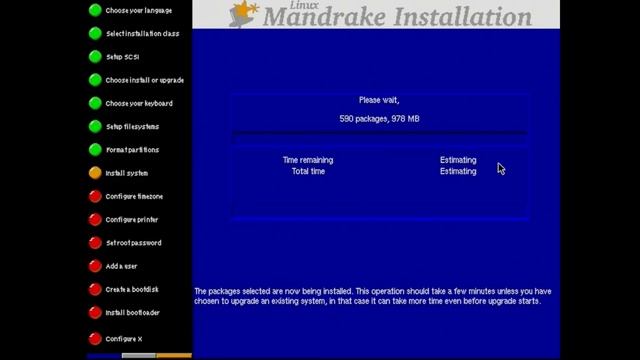Open the Setup SCSI step
640x360 pixels.
click(122, 57)
